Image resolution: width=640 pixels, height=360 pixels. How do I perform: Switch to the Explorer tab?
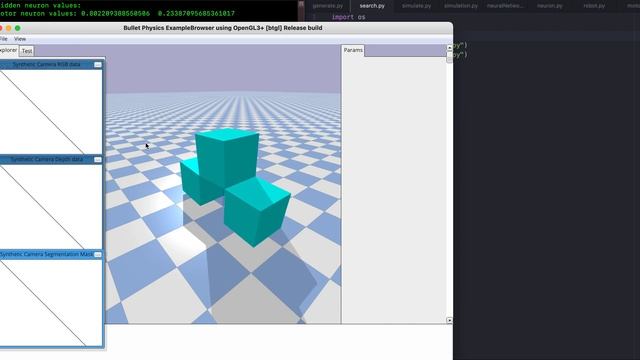[x=9, y=50]
